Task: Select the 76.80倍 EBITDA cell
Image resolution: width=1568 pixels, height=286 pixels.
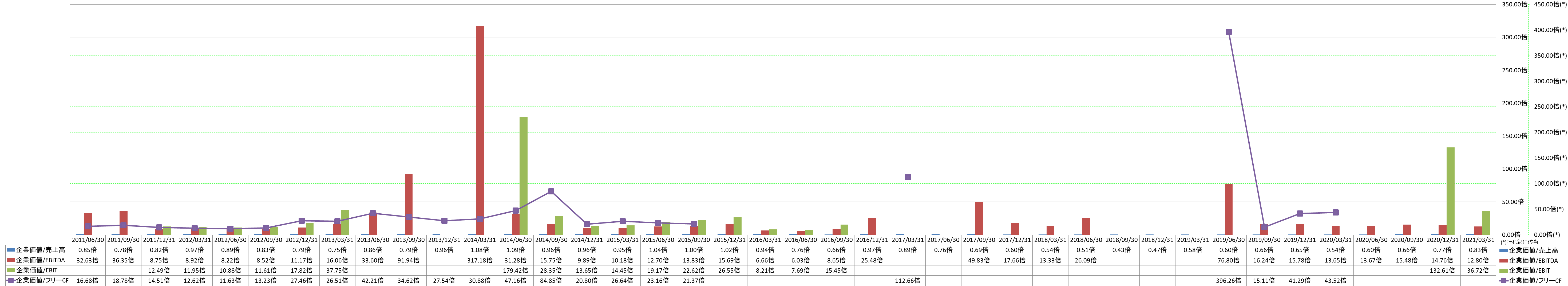Action: [1228, 260]
